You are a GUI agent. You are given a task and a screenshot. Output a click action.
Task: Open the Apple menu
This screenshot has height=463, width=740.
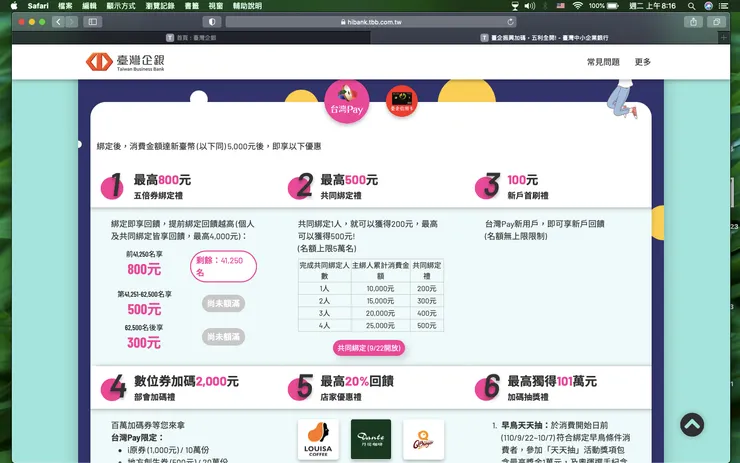click(x=14, y=6)
